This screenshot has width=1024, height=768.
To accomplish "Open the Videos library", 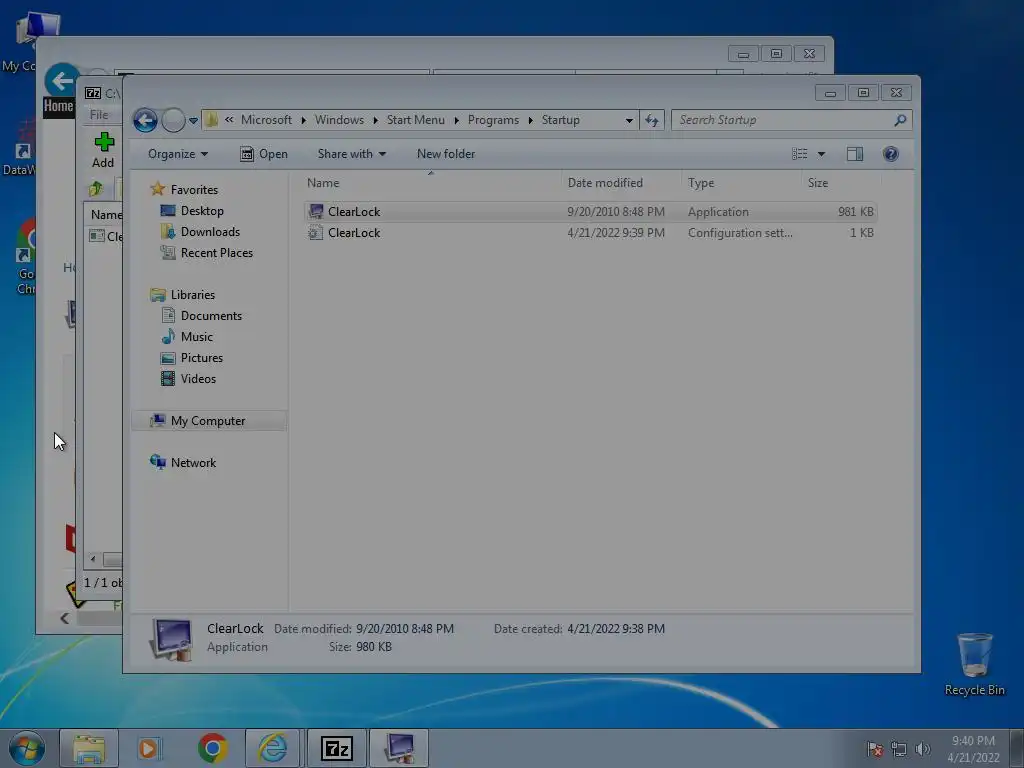I will coord(198,379).
